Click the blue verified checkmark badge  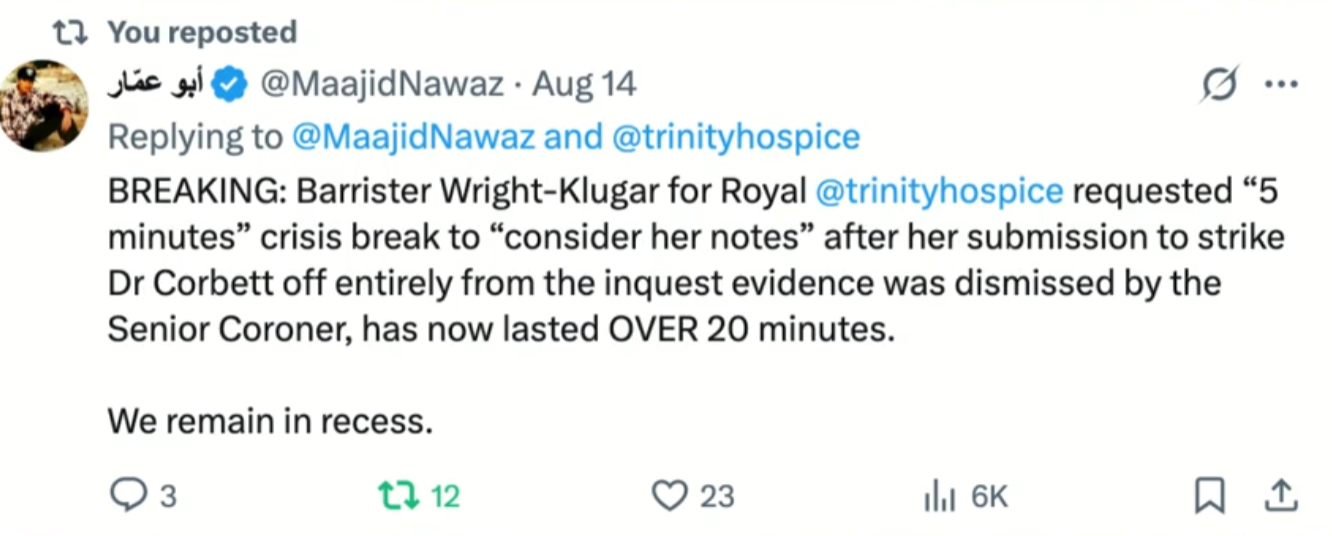232,85
